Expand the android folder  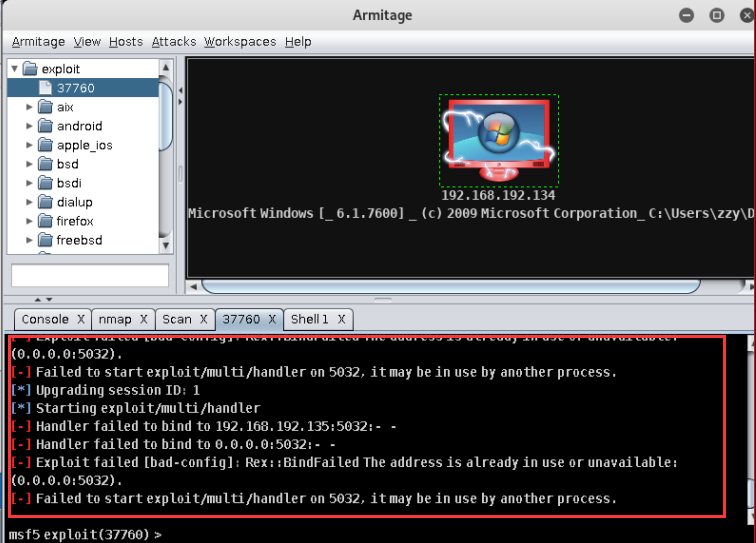pyautogui.click(x=29, y=126)
